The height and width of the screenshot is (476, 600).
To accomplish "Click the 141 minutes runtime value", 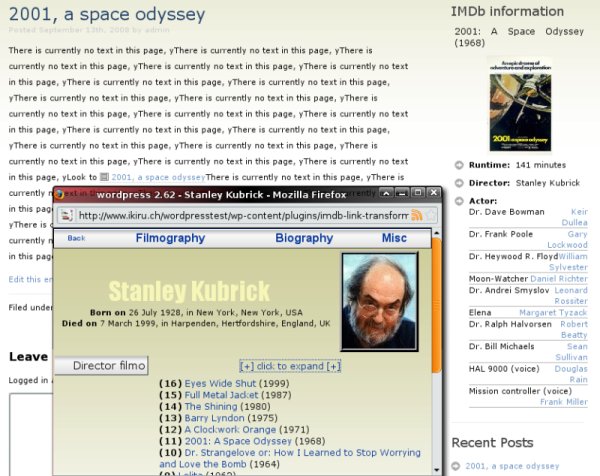I will point(541,165).
